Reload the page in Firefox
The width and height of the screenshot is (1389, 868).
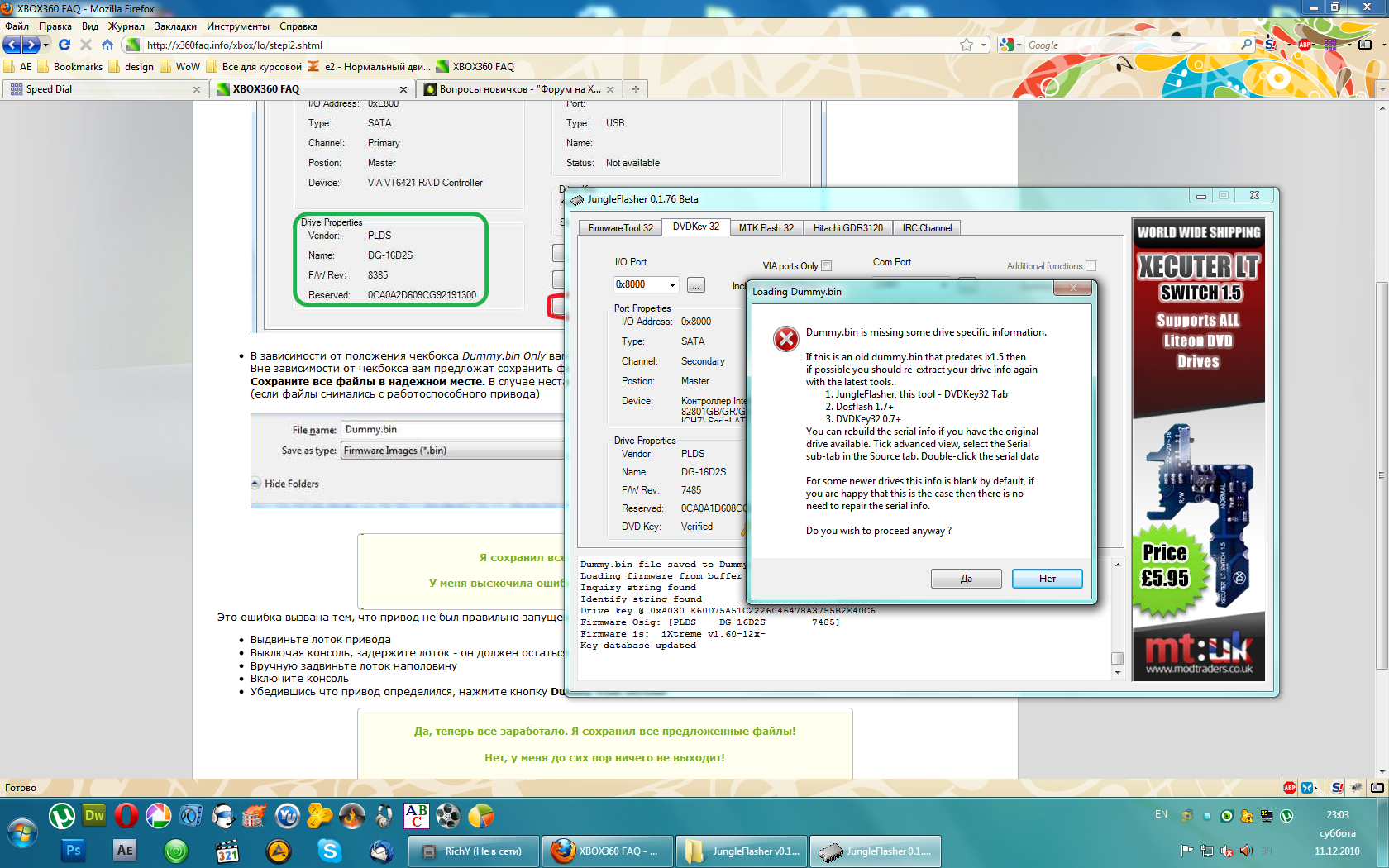coord(64,45)
